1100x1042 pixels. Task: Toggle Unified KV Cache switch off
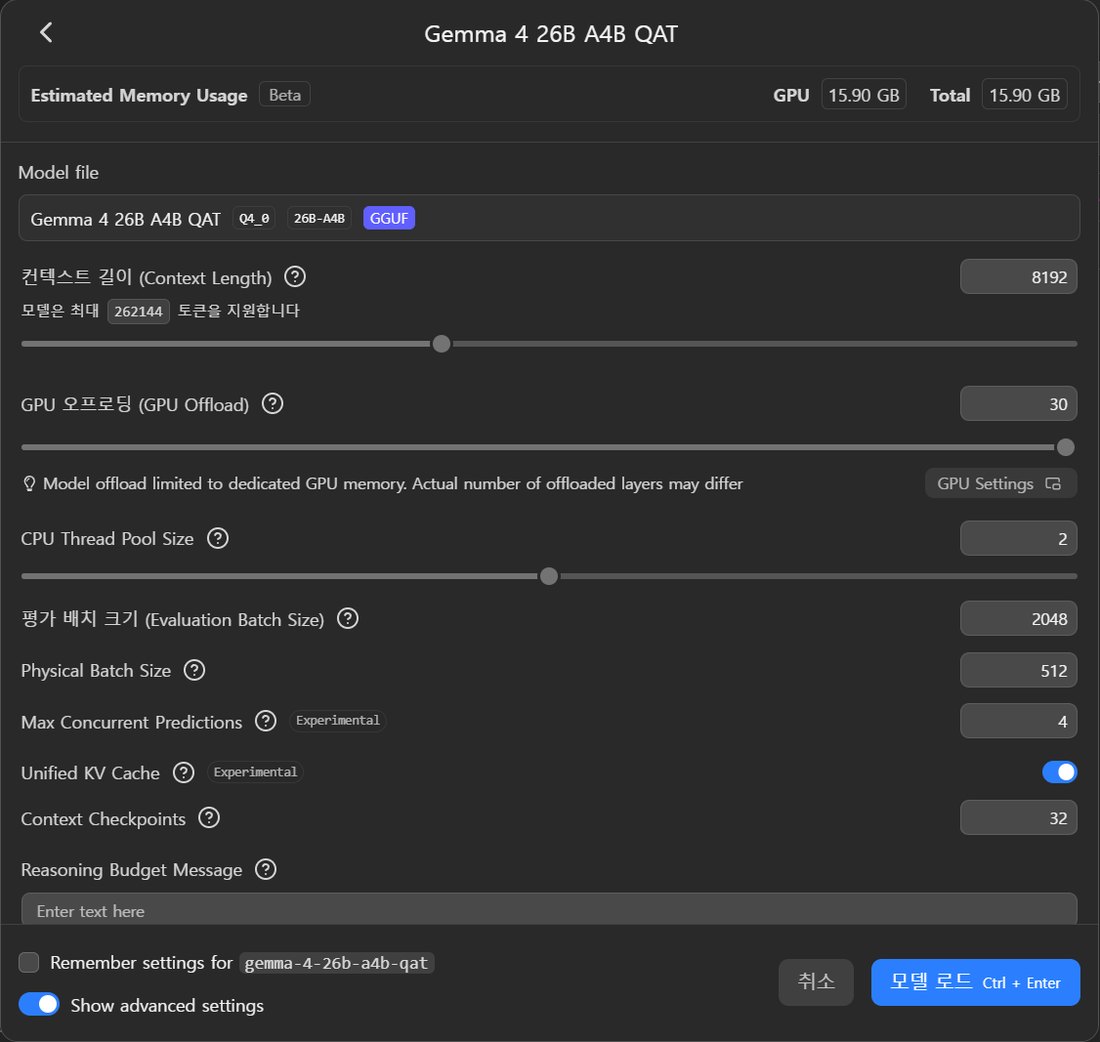click(1059, 772)
